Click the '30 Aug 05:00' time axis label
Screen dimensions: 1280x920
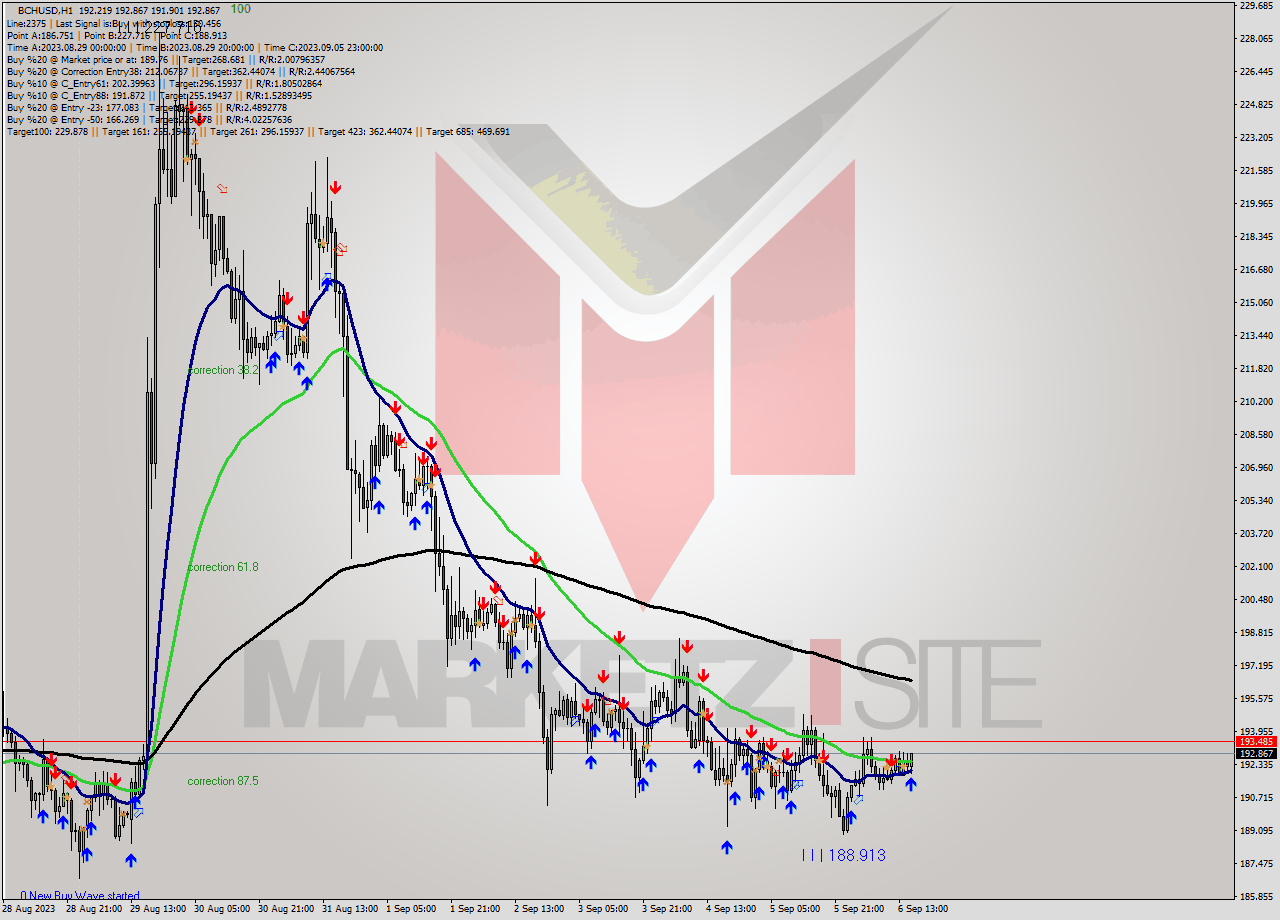(222, 909)
